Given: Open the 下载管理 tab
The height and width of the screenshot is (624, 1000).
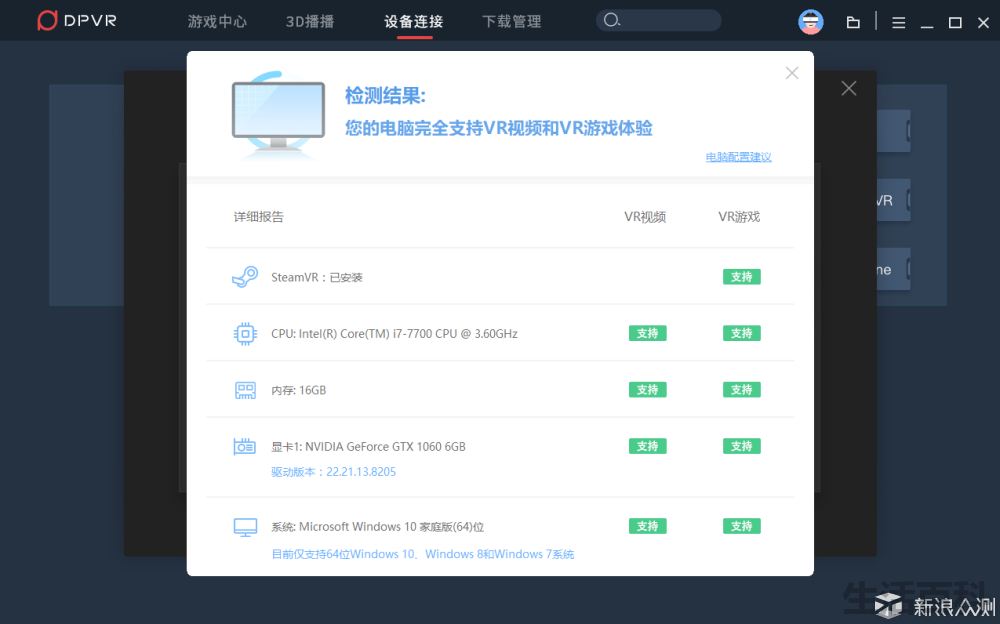Looking at the screenshot, I should point(511,22).
